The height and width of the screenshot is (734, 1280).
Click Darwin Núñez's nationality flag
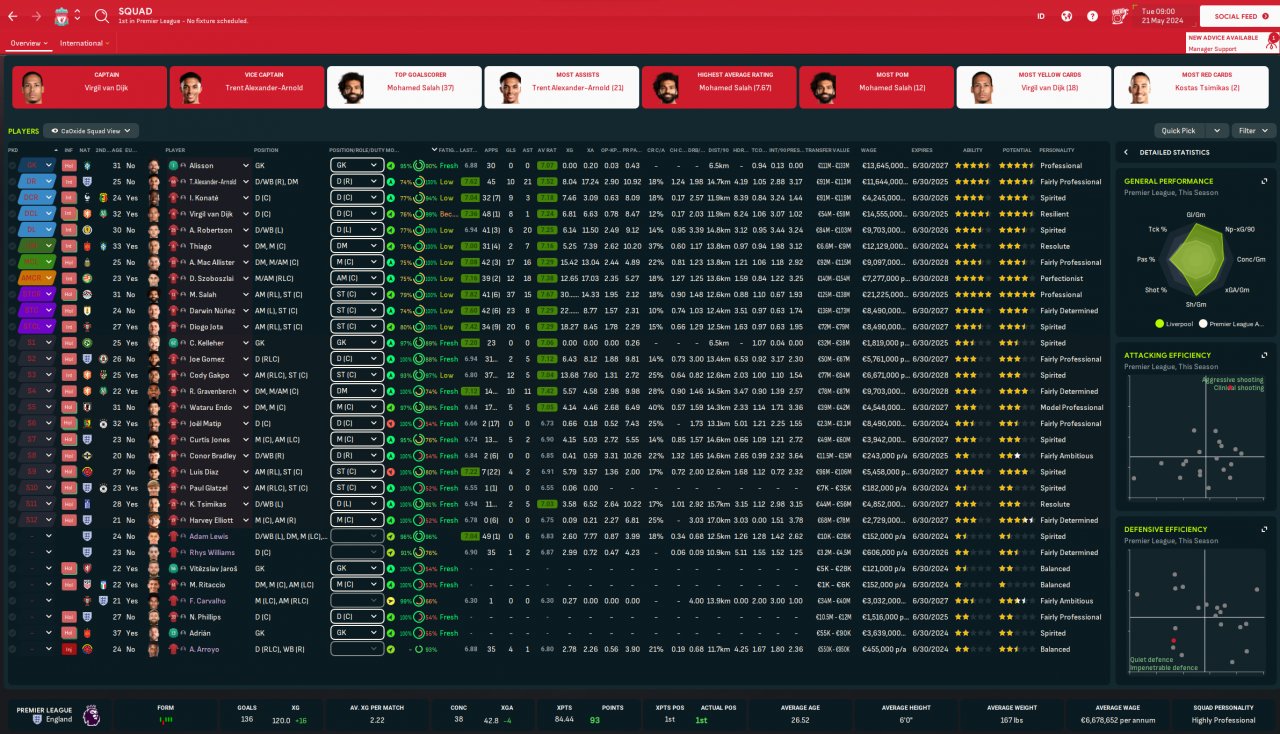tap(86, 311)
